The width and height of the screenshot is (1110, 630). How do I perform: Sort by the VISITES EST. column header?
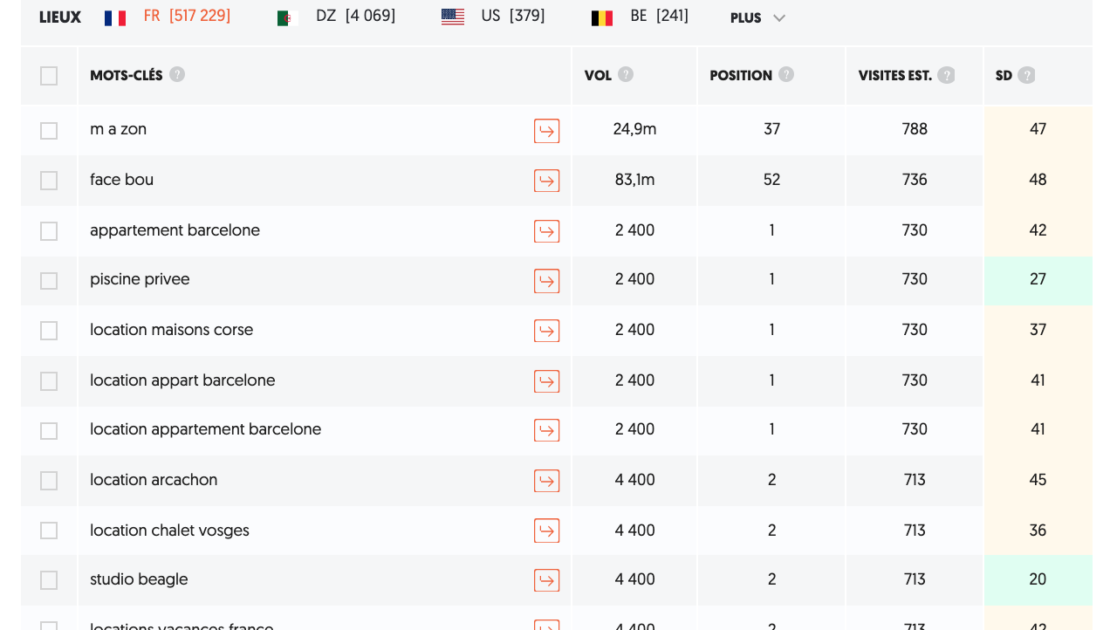click(894, 75)
